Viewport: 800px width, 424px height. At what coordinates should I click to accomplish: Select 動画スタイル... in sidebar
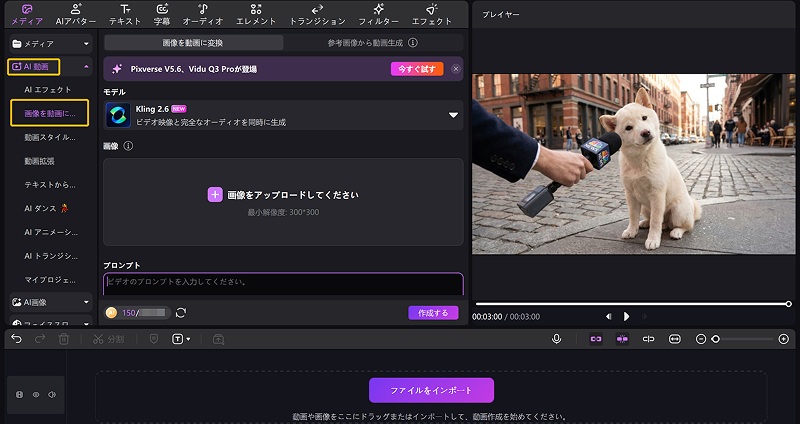tap(49, 137)
